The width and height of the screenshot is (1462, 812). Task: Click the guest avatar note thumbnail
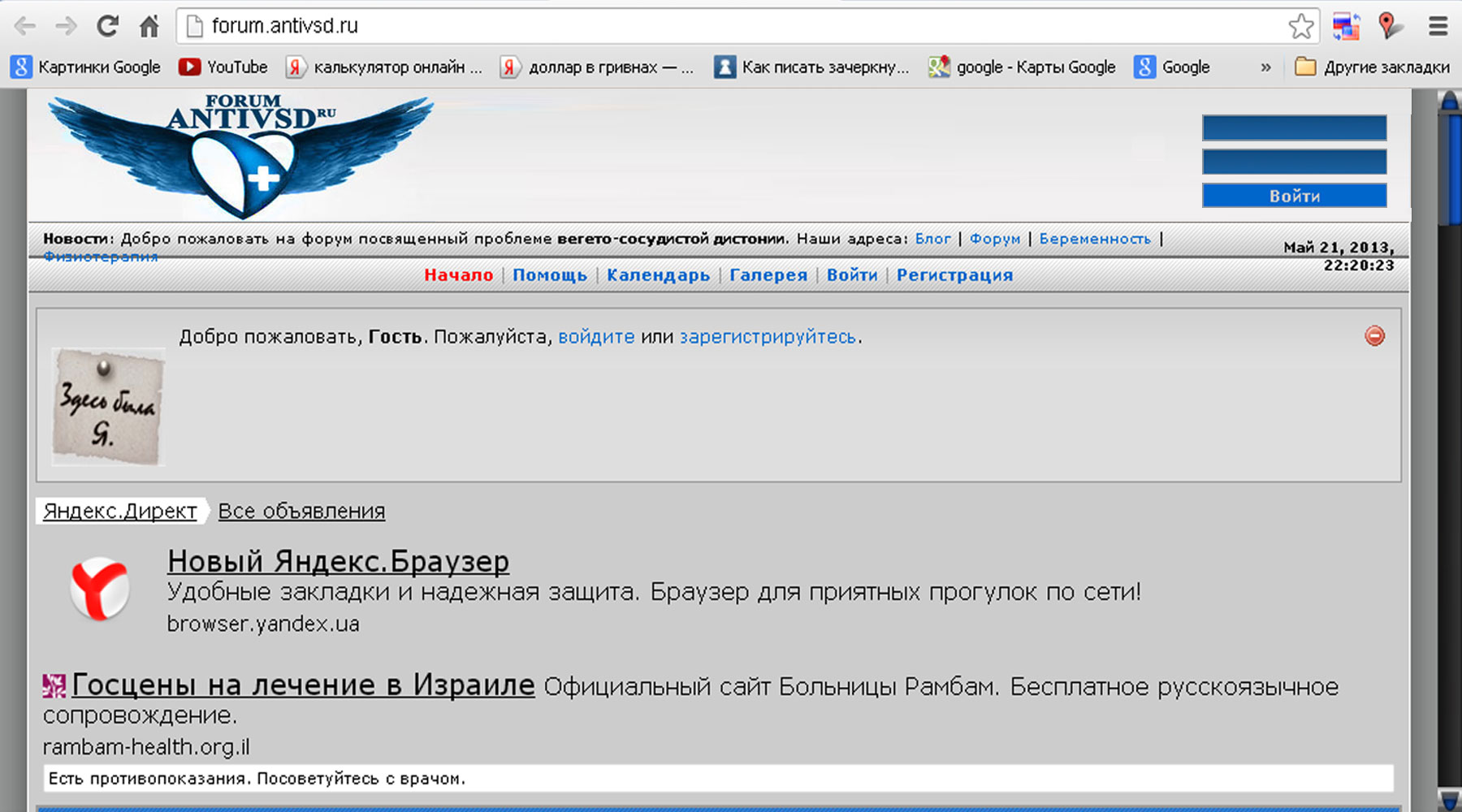coord(108,407)
